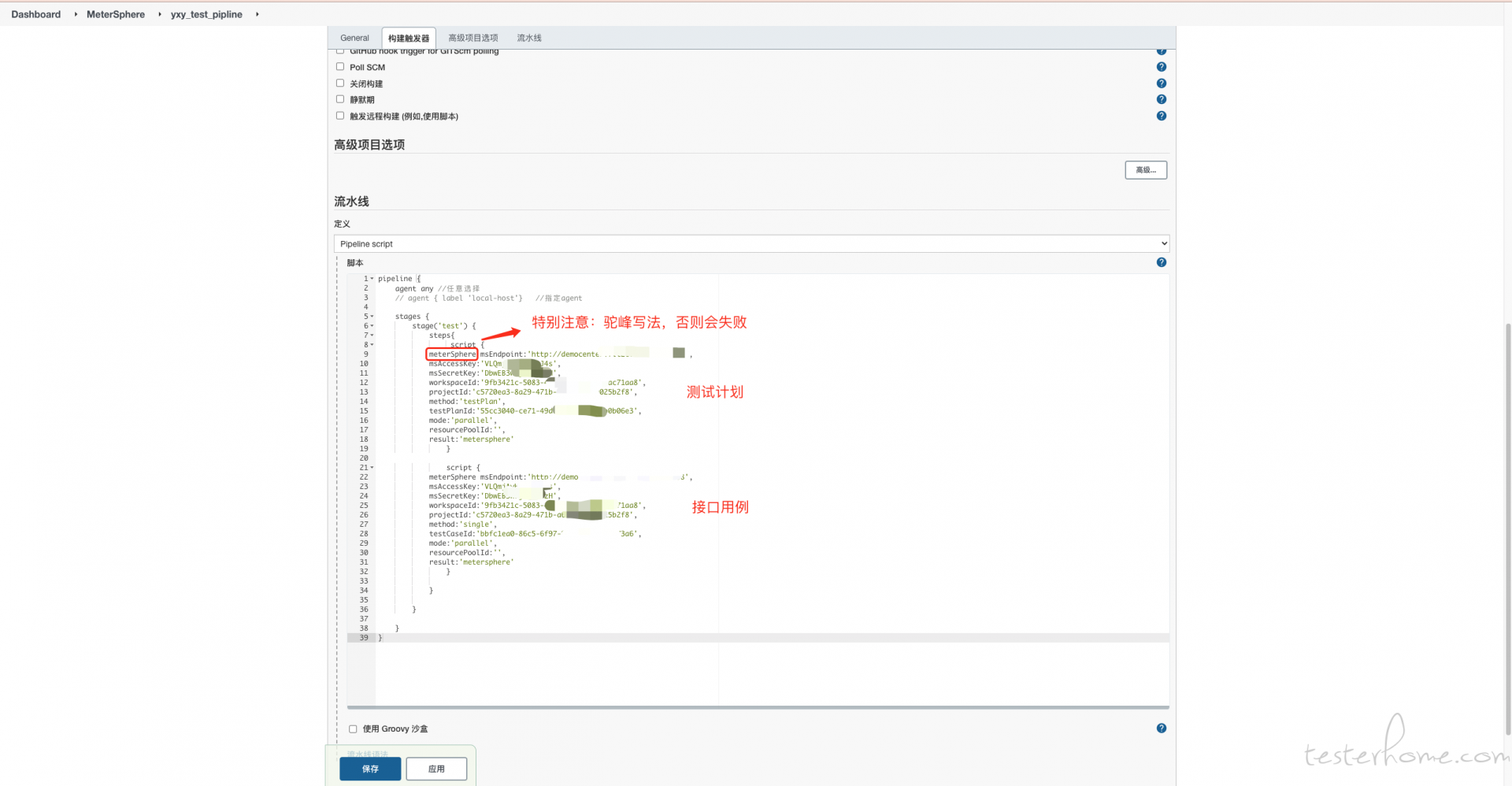Collapse stage('test') fold at line 6
The height and width of the screenshot is (786, 1512).
[x=372, y=326]
